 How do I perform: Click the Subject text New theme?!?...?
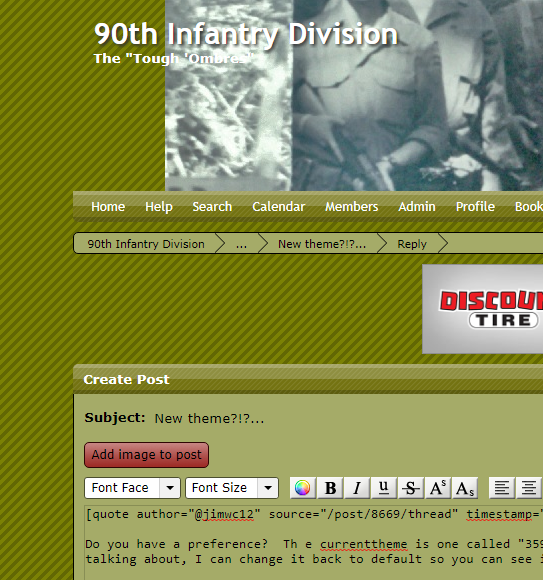(x=209, y=418)
